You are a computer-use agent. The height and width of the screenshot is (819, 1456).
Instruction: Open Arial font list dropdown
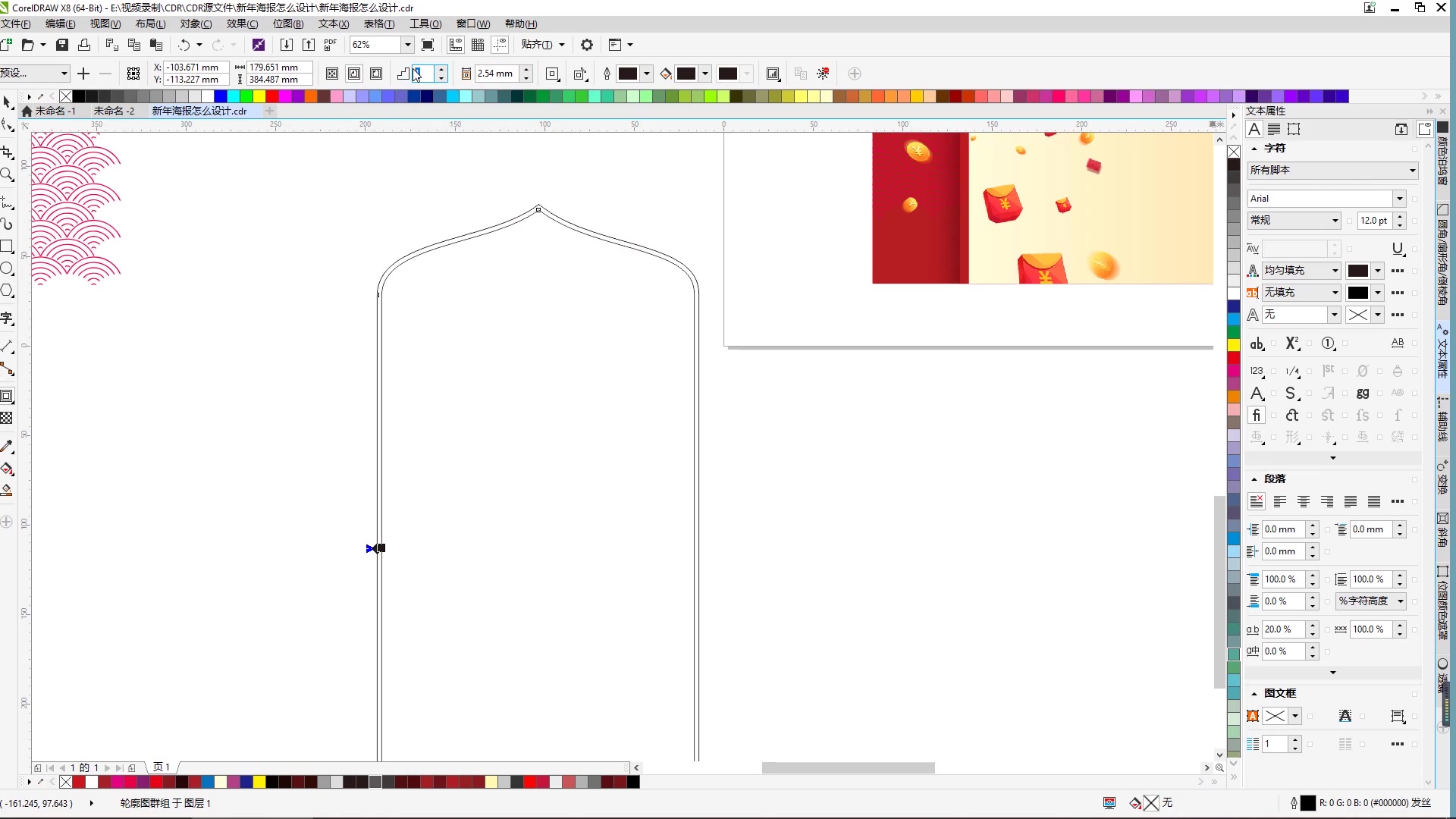[1399, 199]
